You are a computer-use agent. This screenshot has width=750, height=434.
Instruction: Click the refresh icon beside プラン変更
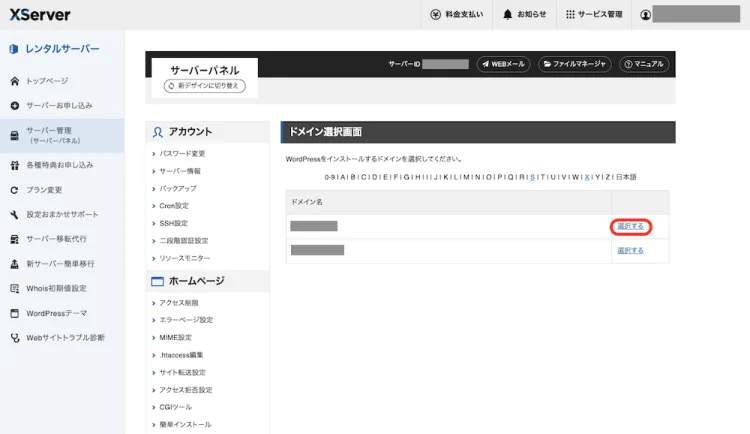14,190
